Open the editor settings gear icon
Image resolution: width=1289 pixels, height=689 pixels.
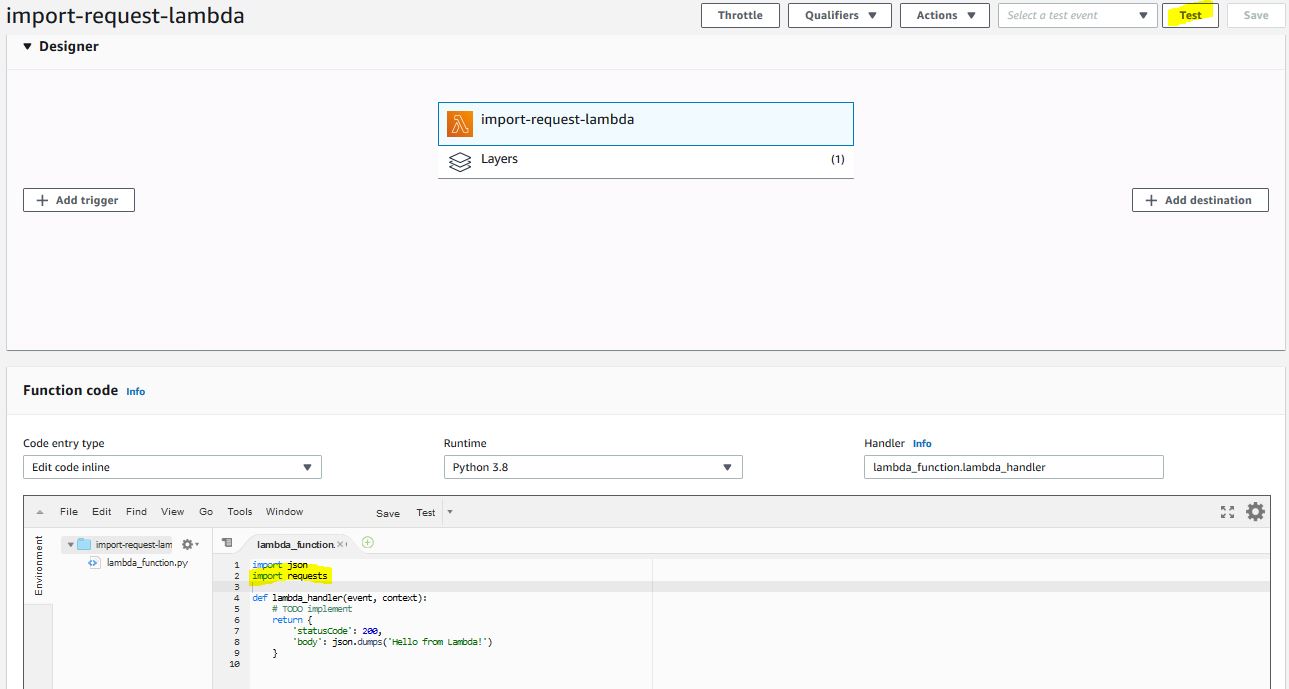tap(1255, 512)
